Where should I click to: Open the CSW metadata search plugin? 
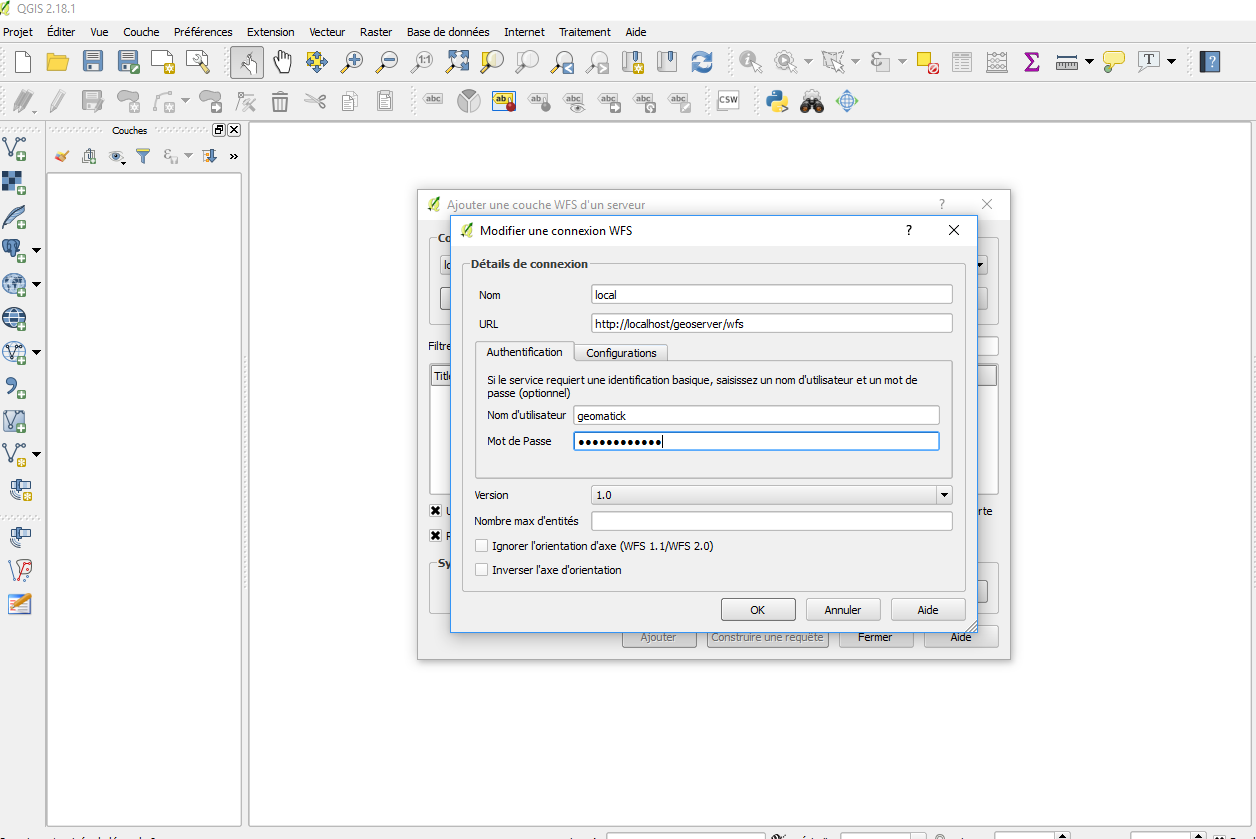[728, 101]
